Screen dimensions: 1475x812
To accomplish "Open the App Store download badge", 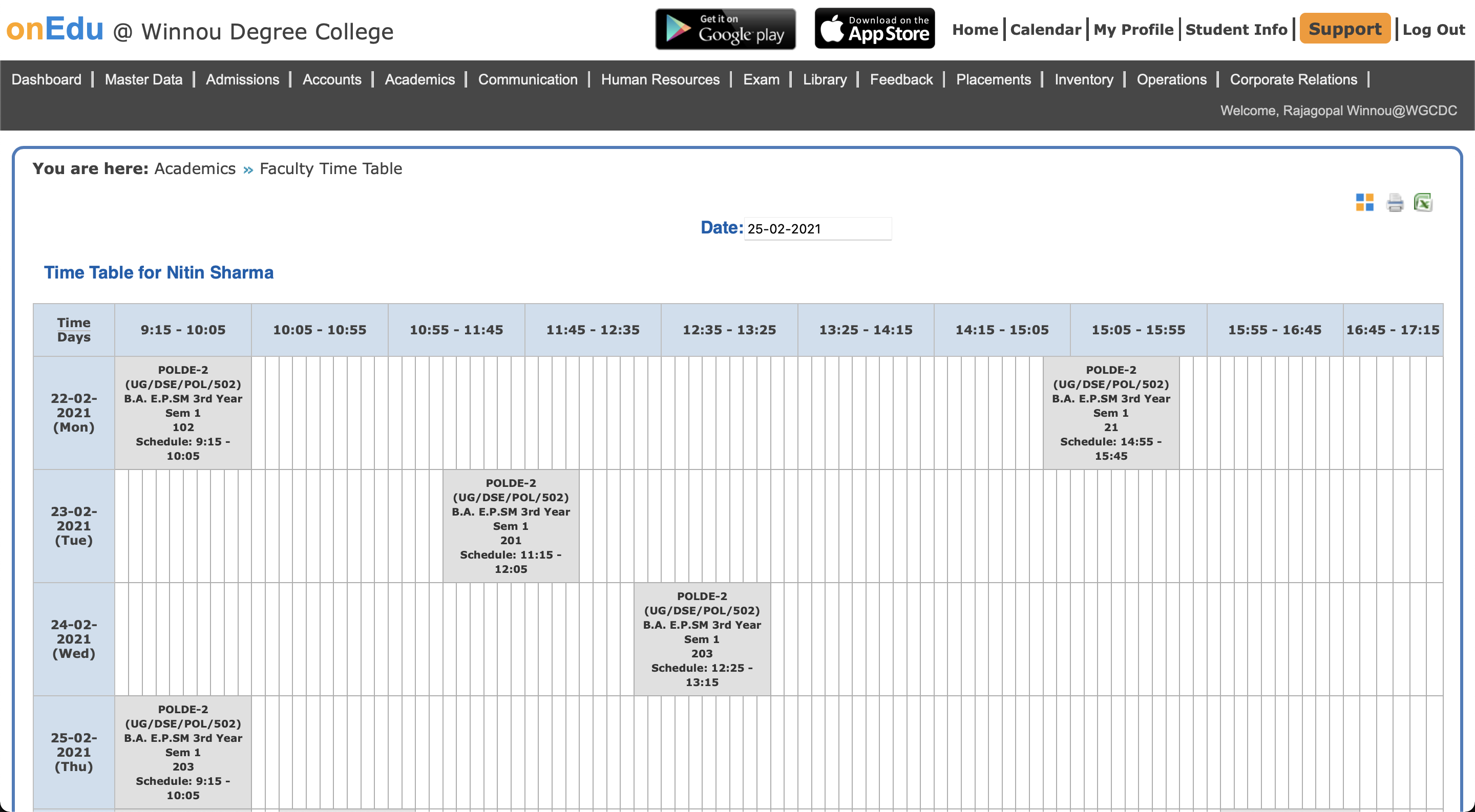I will coord(874,29).
